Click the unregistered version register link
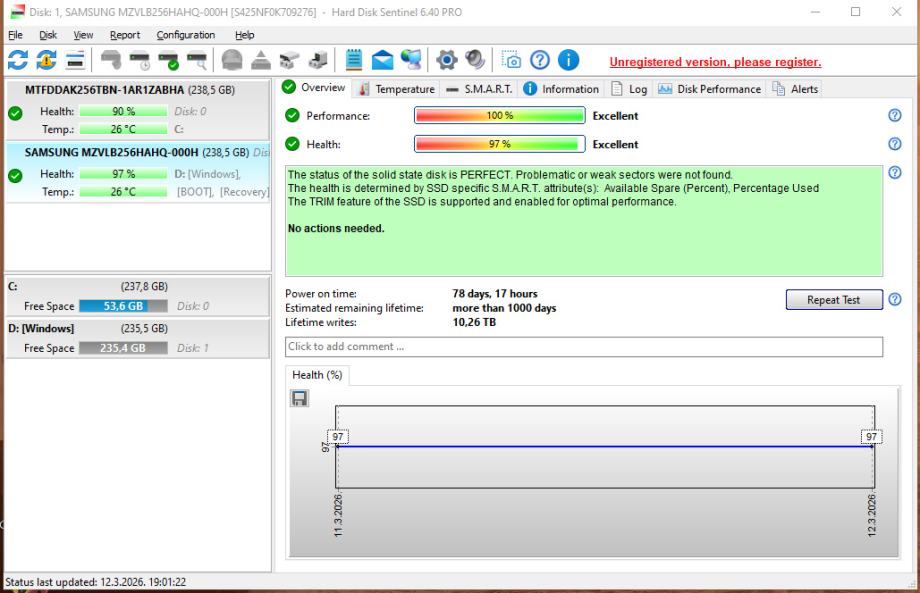Viewport: 920px width, 593px height. click(715, 62)
